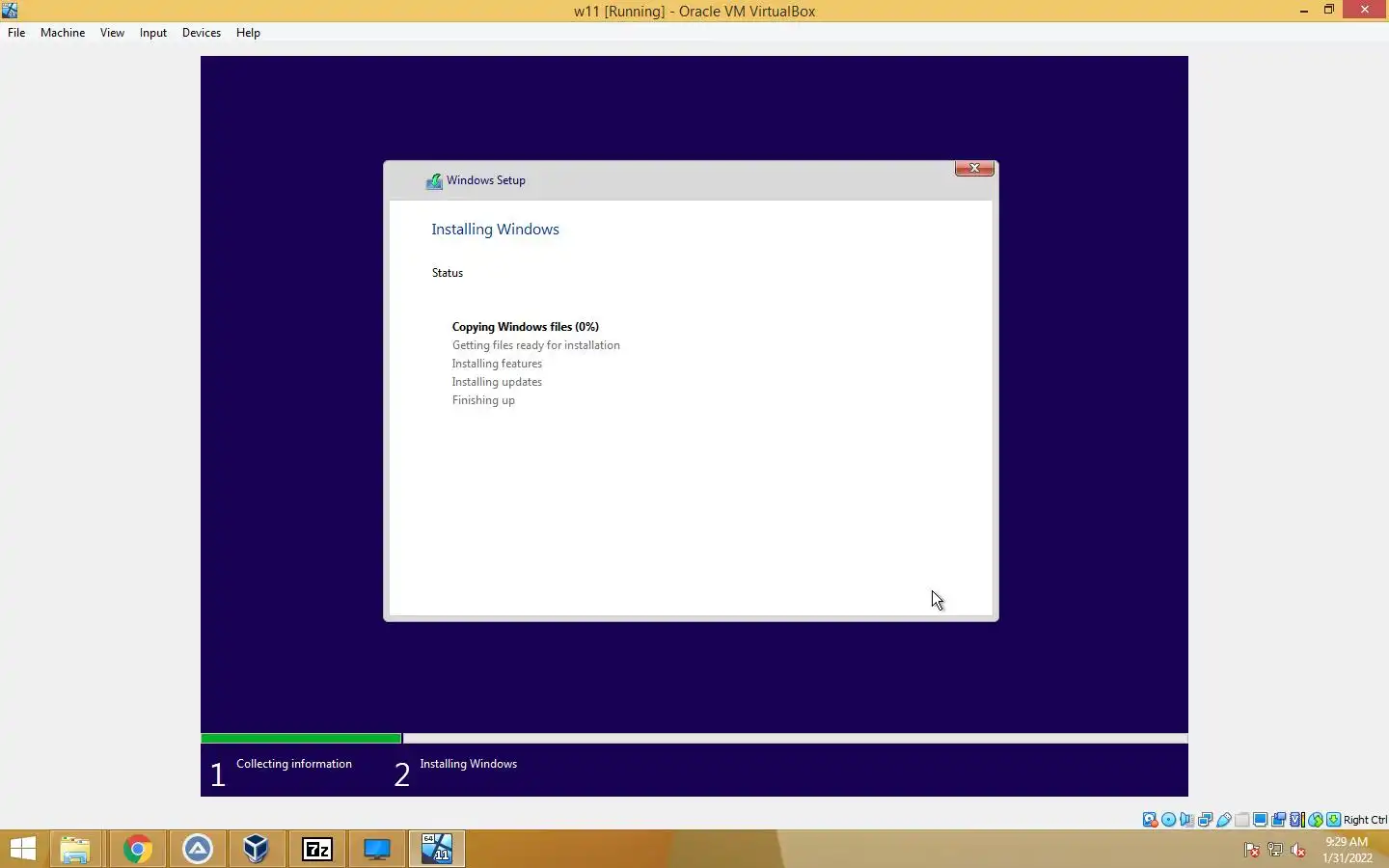
Task: Open 7-Zip from the taskbar
Action: (x=317, y=849)
